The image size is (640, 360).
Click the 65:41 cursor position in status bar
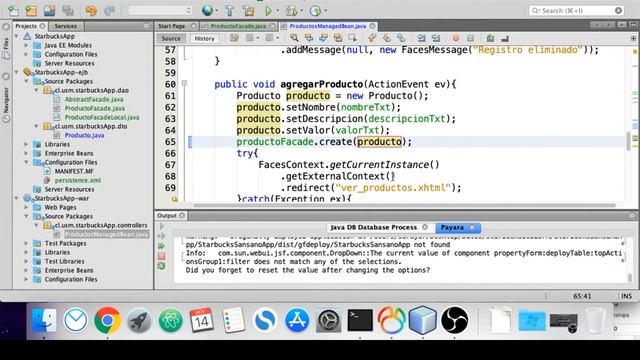click(x=582, y=296)
